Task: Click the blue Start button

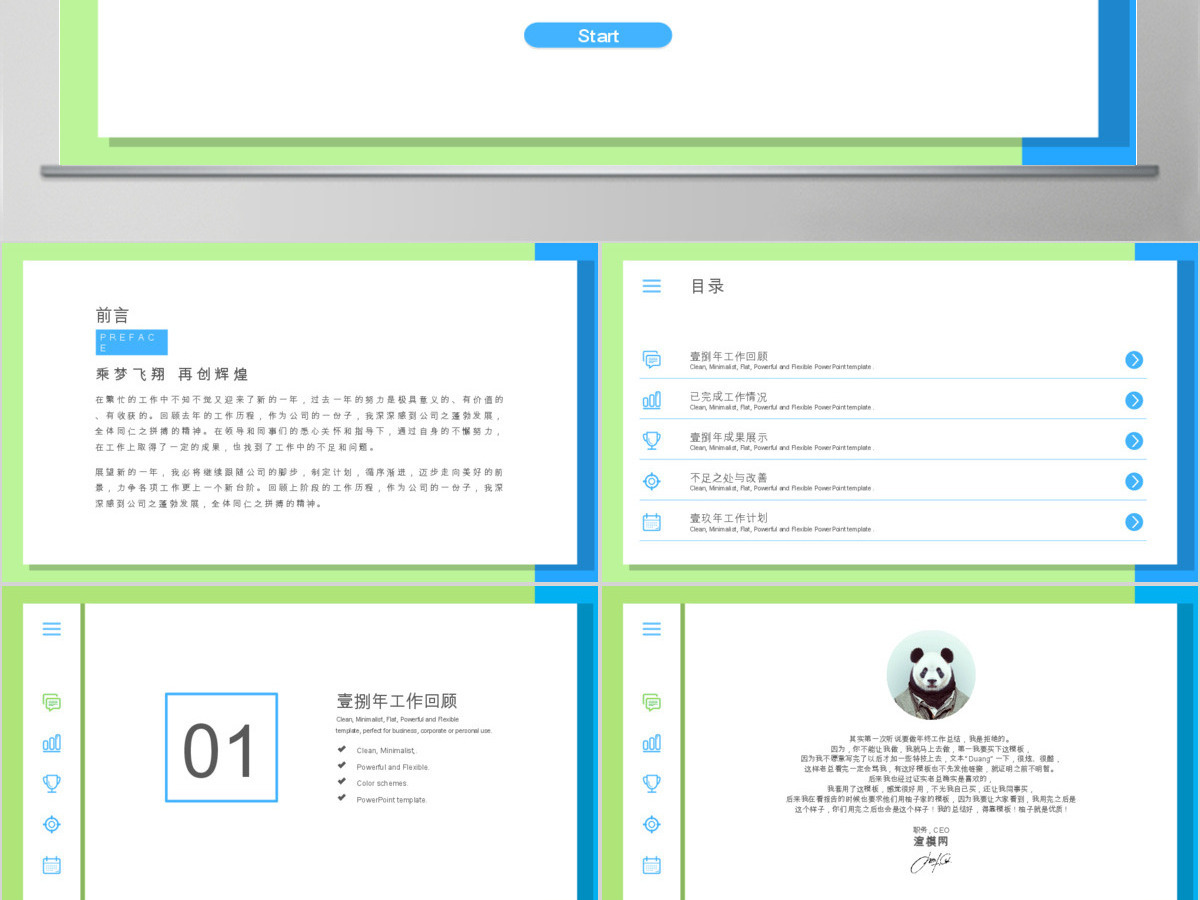Action: (x=598, y=36)
